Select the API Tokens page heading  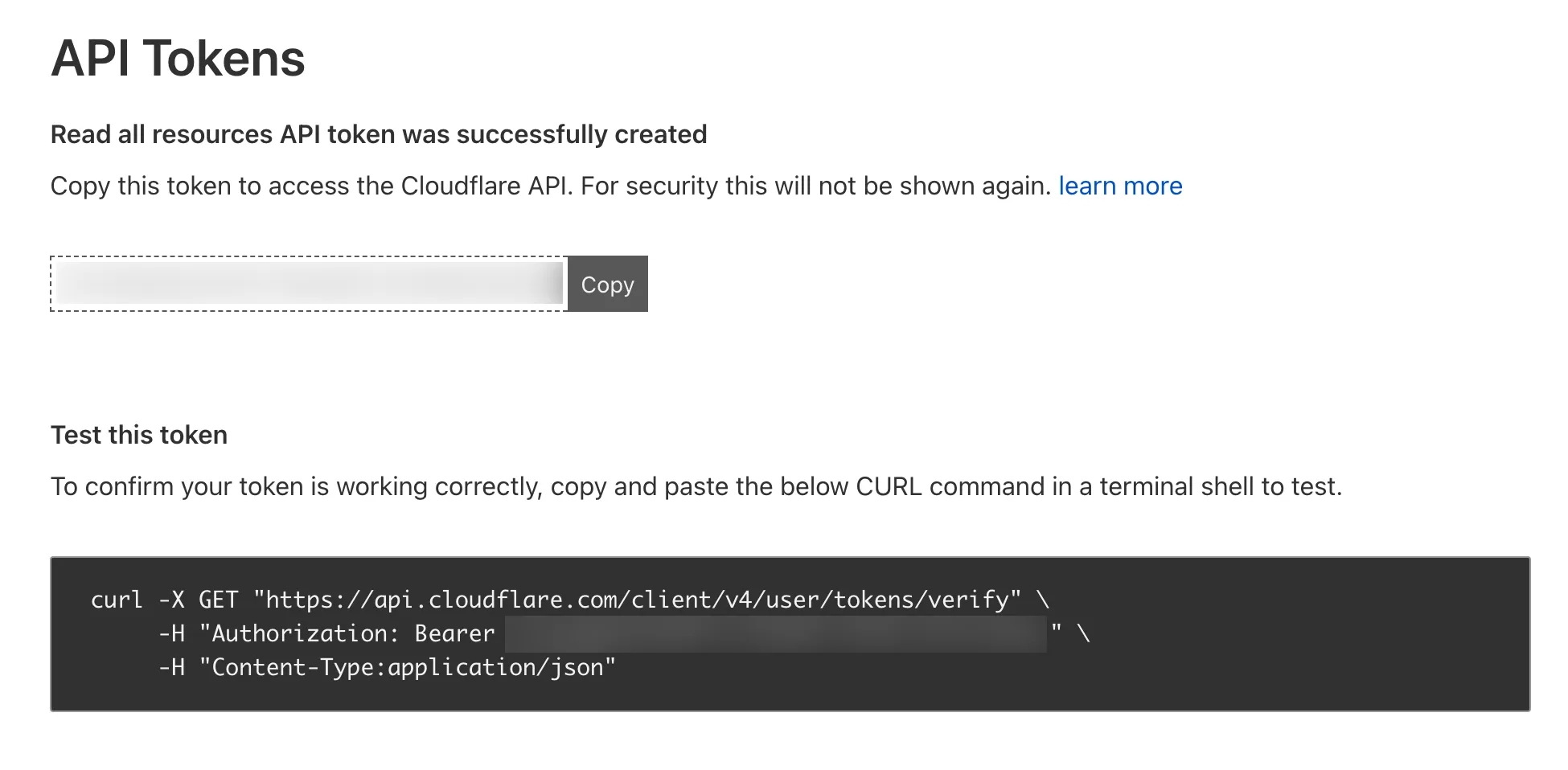click(177, 58)
